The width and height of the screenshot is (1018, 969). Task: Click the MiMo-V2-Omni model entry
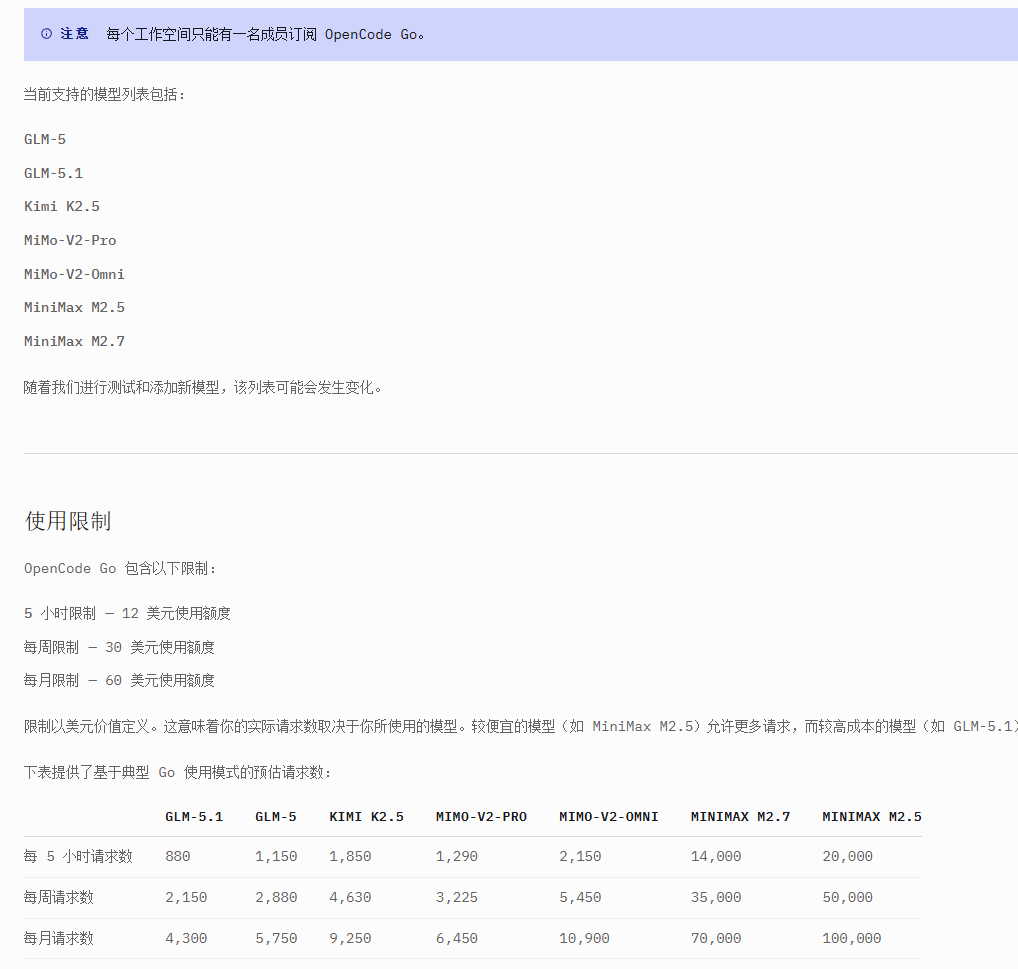tap(74, 273)
